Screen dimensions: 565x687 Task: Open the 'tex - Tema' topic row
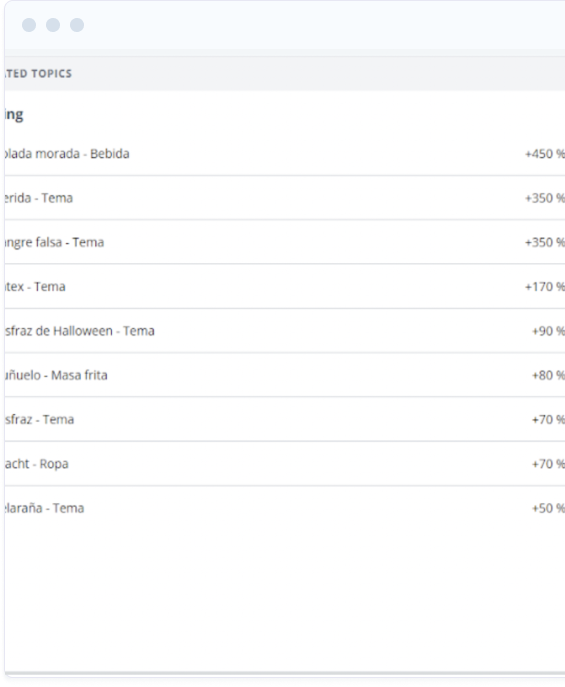285,287
